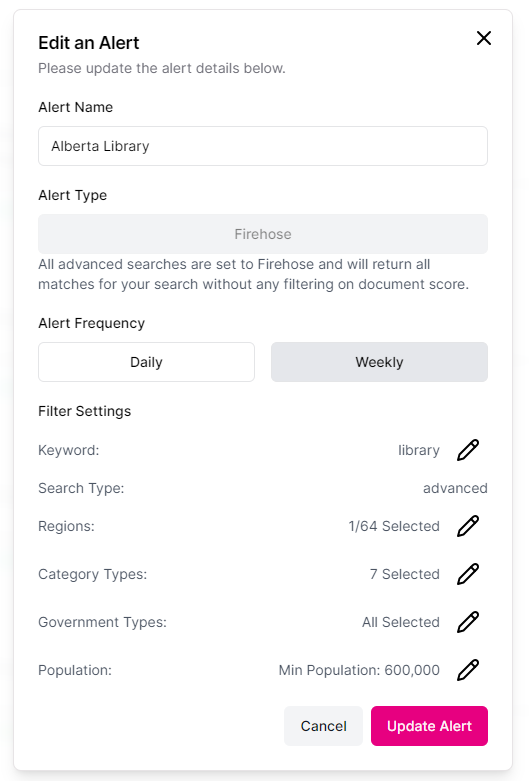Image resolution: width=529 pixels, height=781 pixels.
Task: Click the advanced search type value
Action: (455, 488)
